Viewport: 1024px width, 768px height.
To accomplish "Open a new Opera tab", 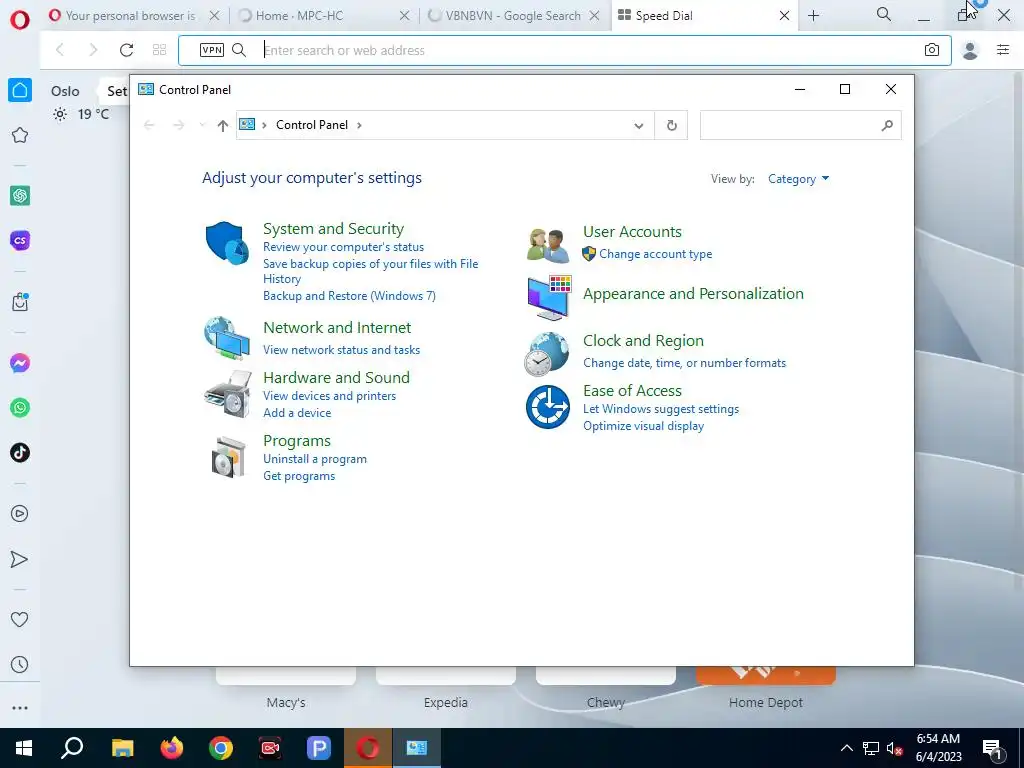I will point(813,16).
